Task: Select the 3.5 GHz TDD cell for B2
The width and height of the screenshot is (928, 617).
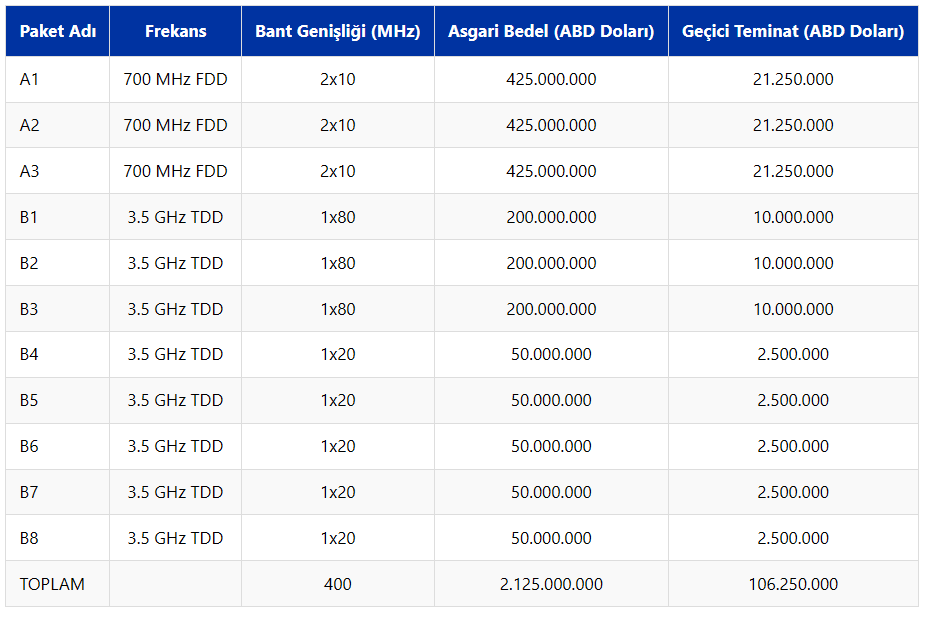Action: click(175, 262)
